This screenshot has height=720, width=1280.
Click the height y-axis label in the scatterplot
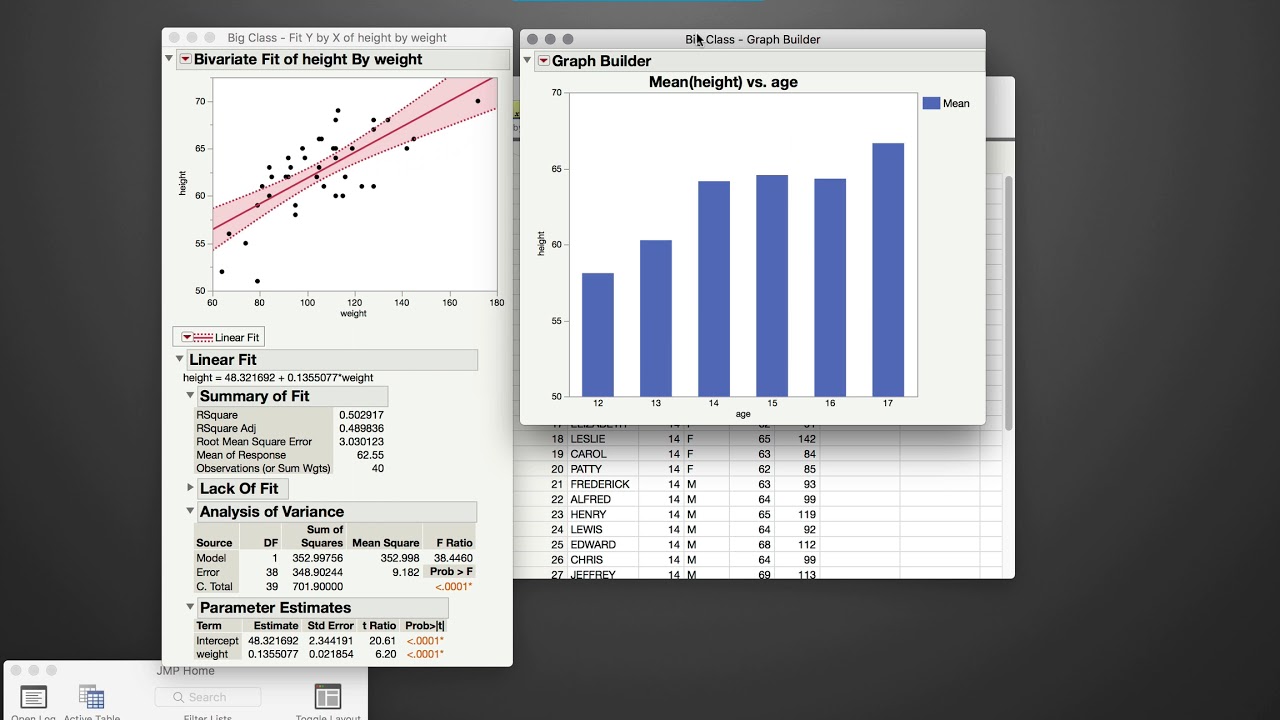(x=183, y=183)
